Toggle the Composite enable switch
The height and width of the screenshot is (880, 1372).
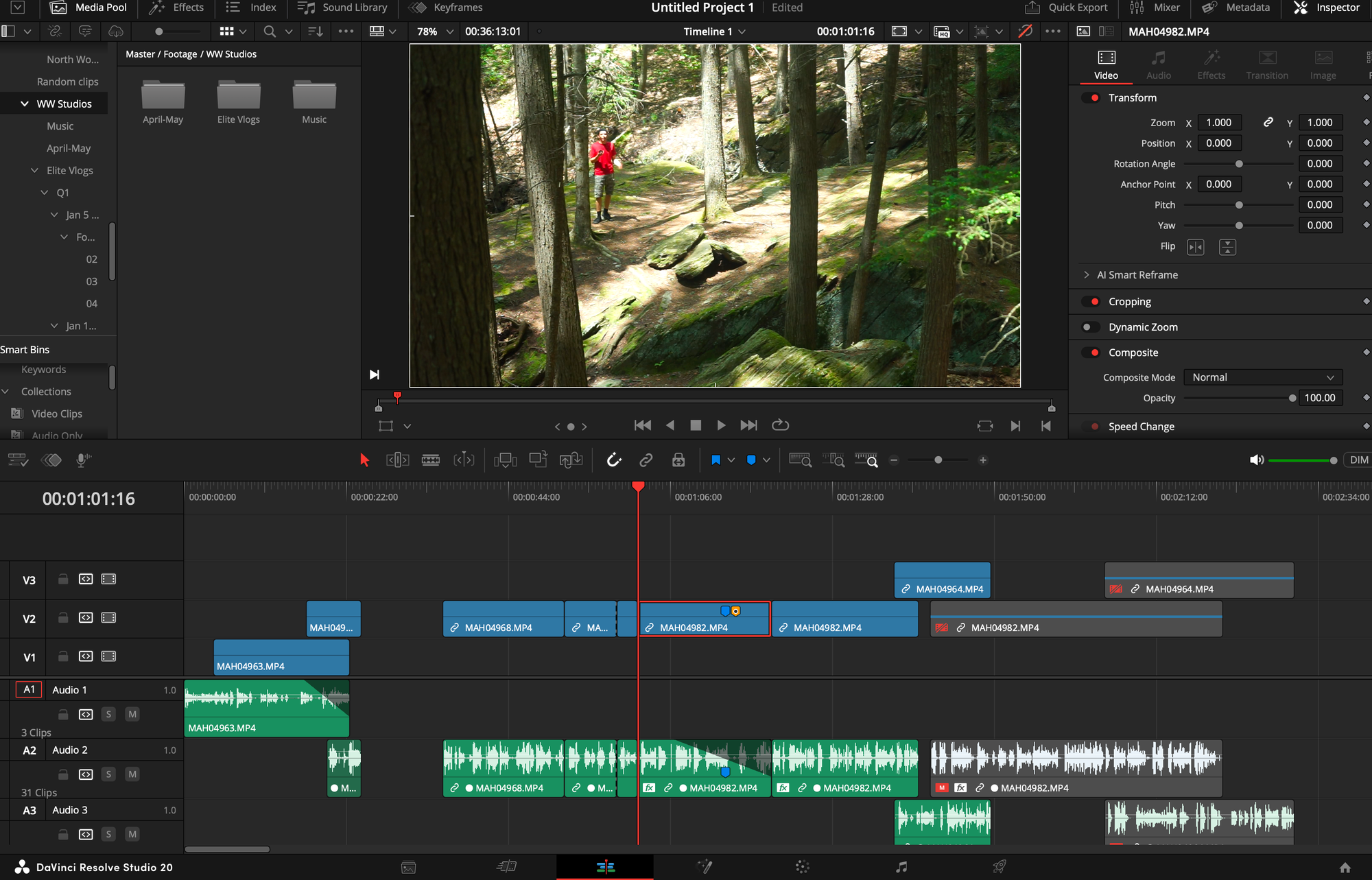(1091, 353)
